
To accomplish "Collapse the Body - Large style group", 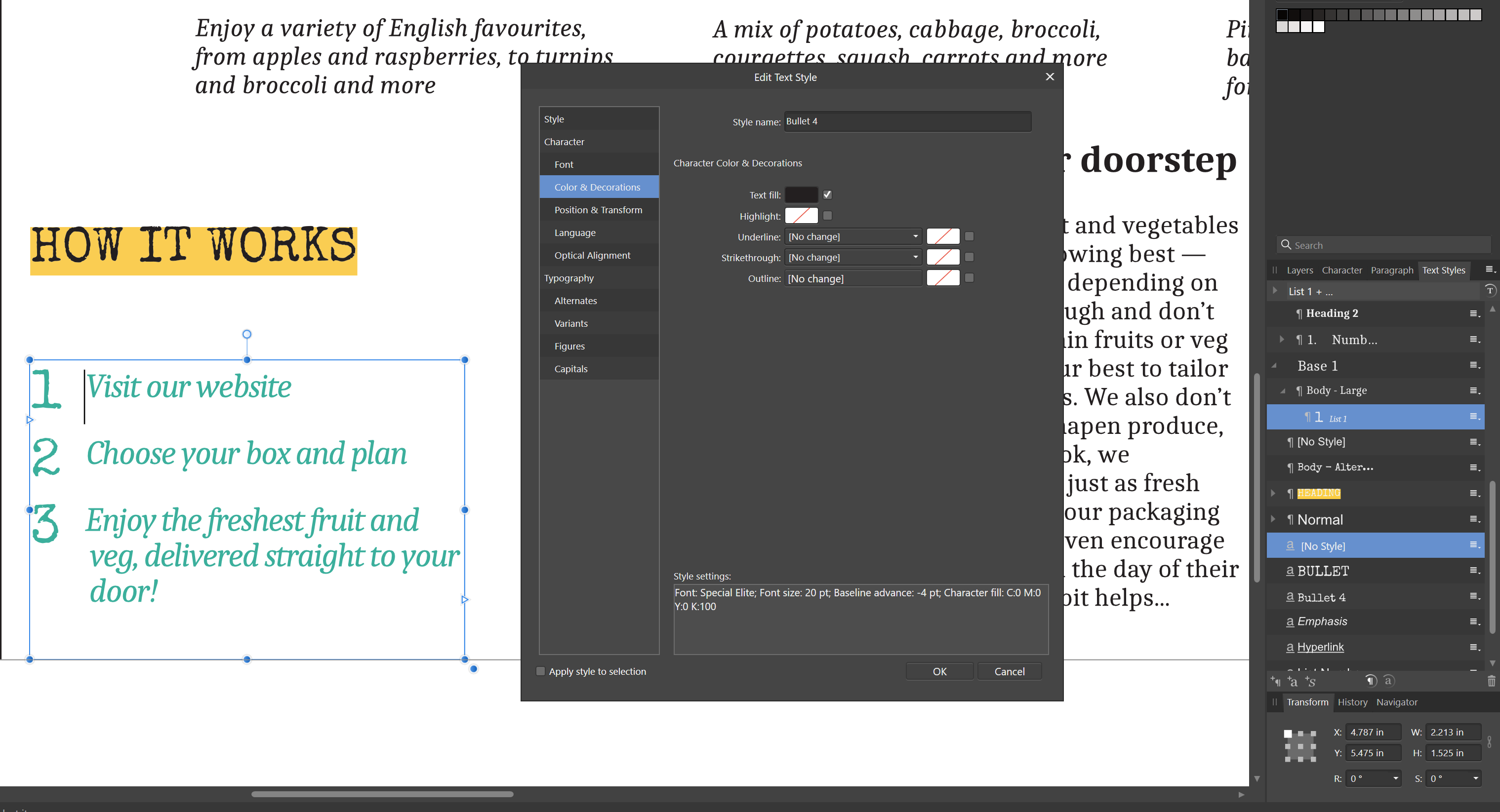I will 1283,391.
